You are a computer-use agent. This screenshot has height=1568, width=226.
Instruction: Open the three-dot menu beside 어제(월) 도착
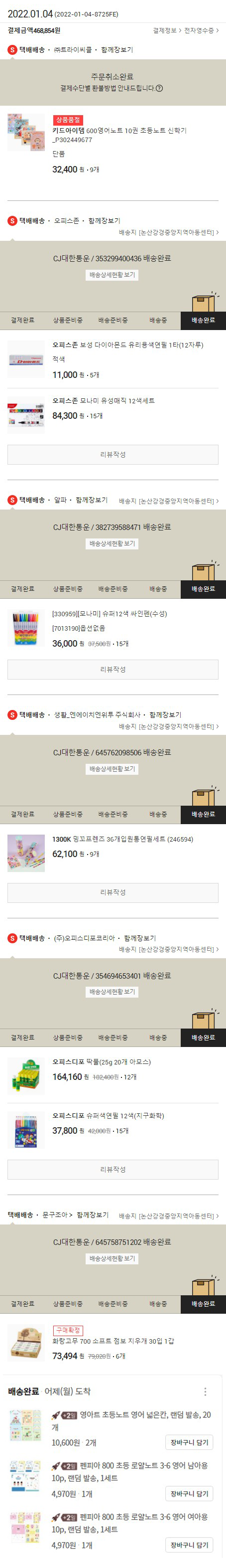pos(206,1392)
